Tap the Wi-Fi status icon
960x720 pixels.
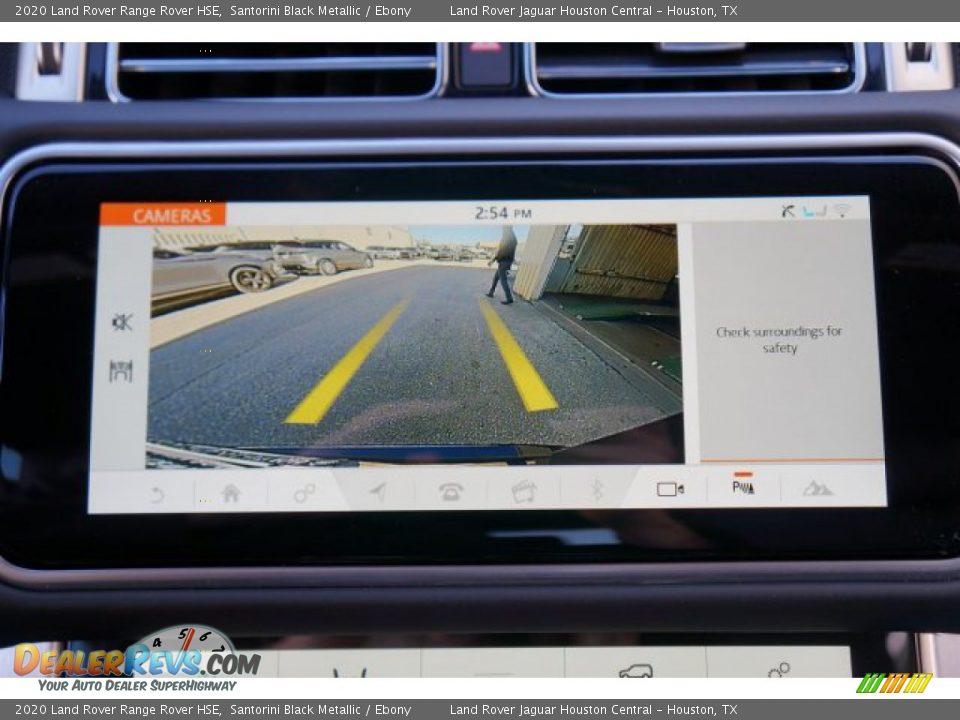[x=843, y=211]
